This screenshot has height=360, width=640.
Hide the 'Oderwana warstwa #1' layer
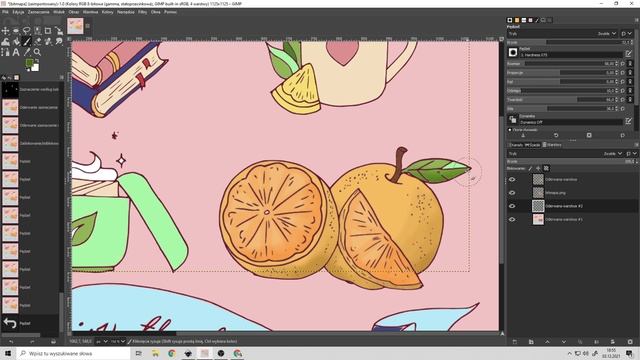512,220
